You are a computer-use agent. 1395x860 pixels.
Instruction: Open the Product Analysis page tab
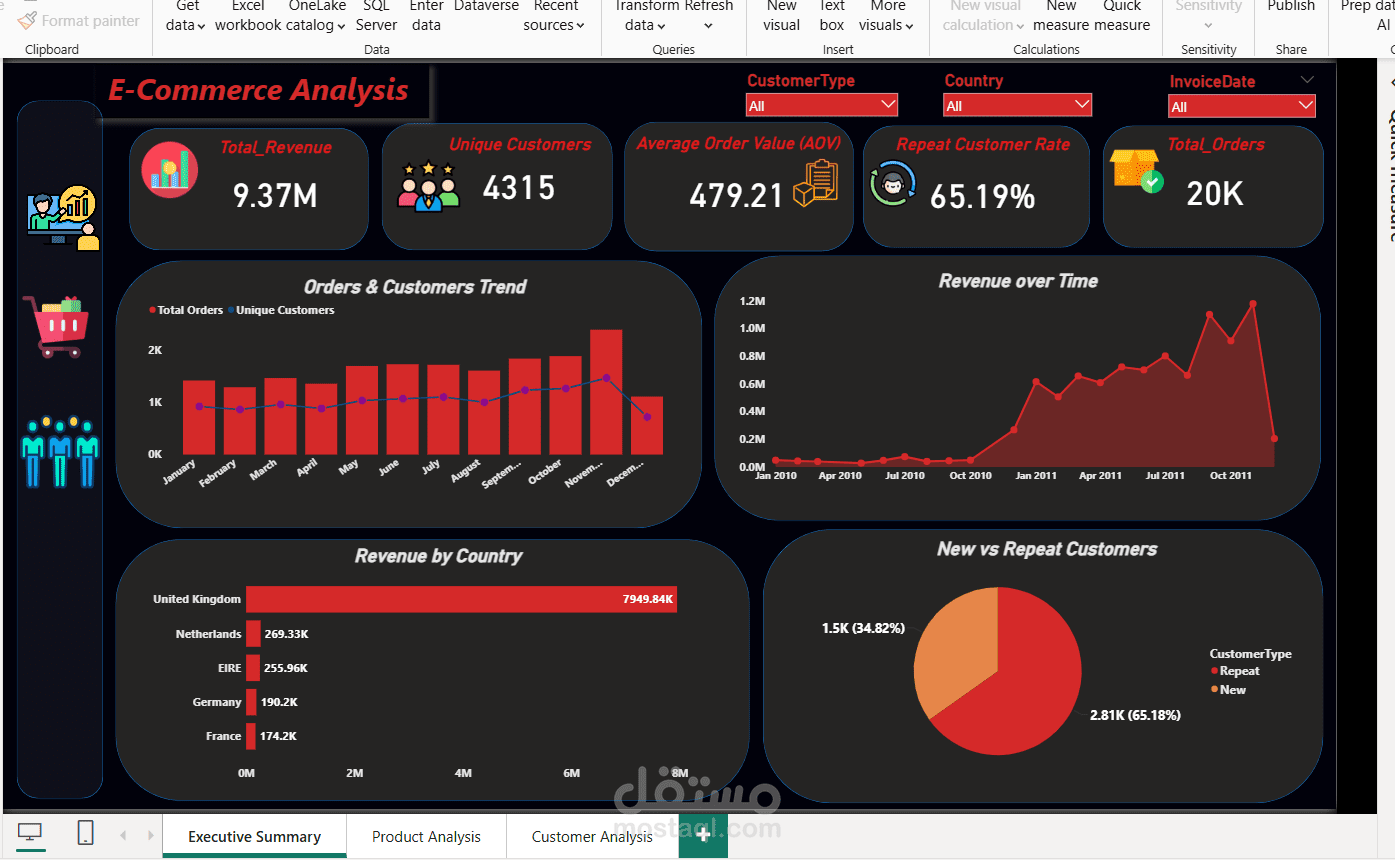coord(426,836)
